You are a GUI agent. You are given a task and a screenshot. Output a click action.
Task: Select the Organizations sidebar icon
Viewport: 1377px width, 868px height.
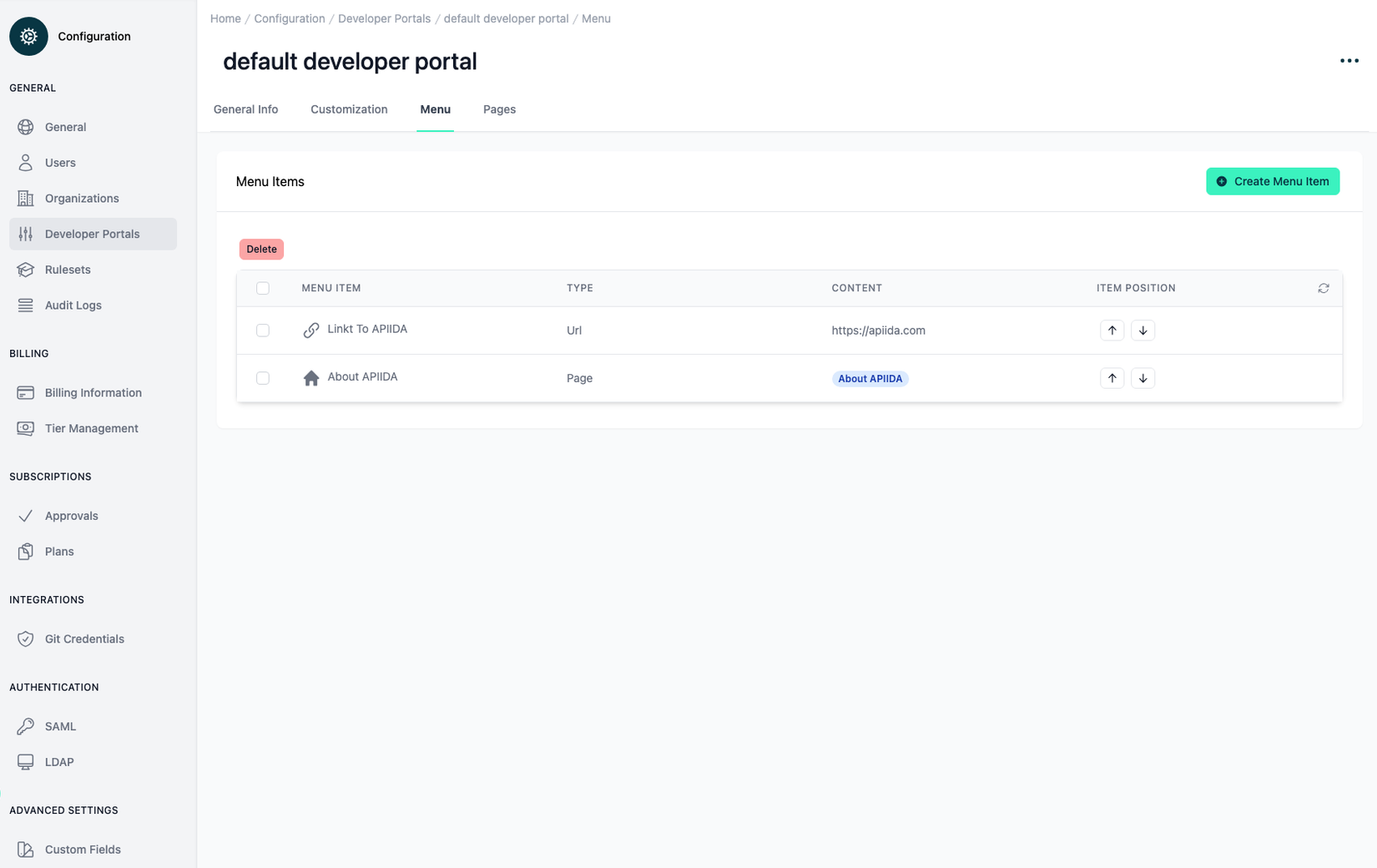point(26,198)
